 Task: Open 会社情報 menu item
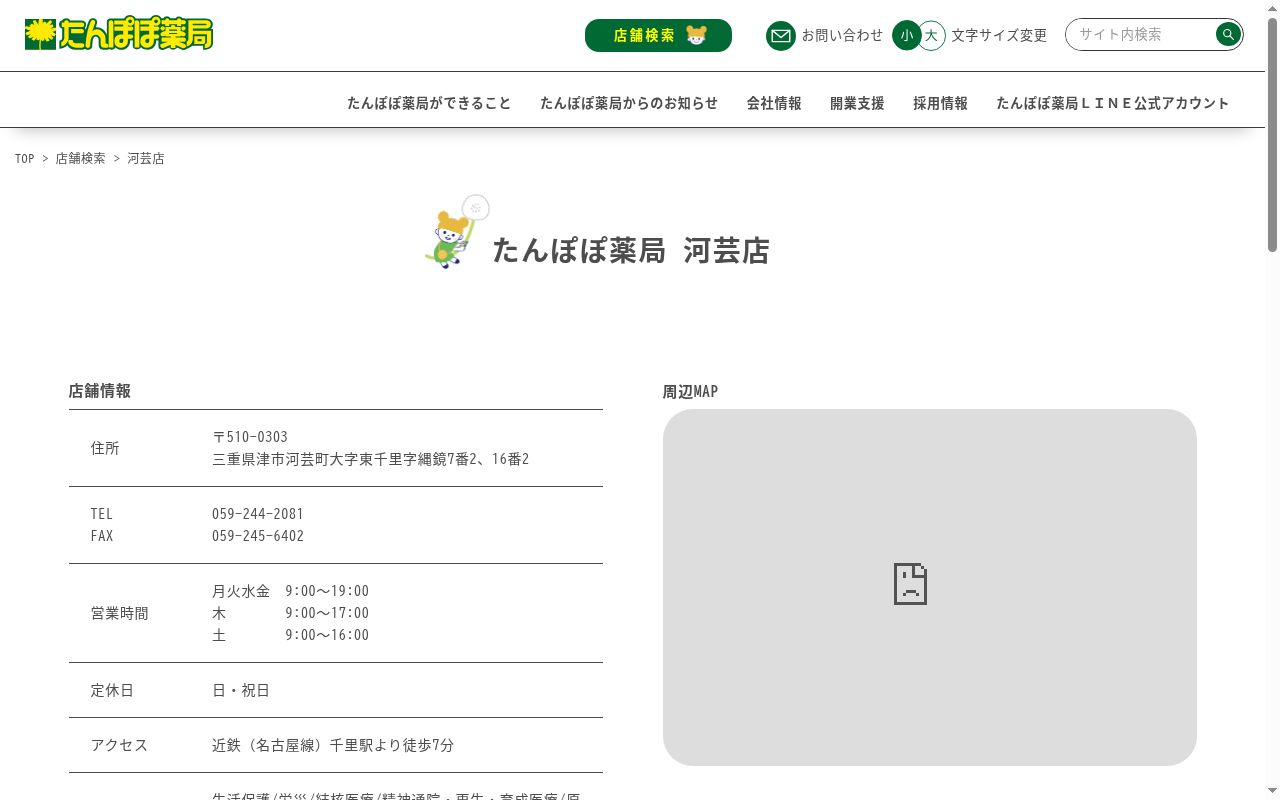point(774,103)
